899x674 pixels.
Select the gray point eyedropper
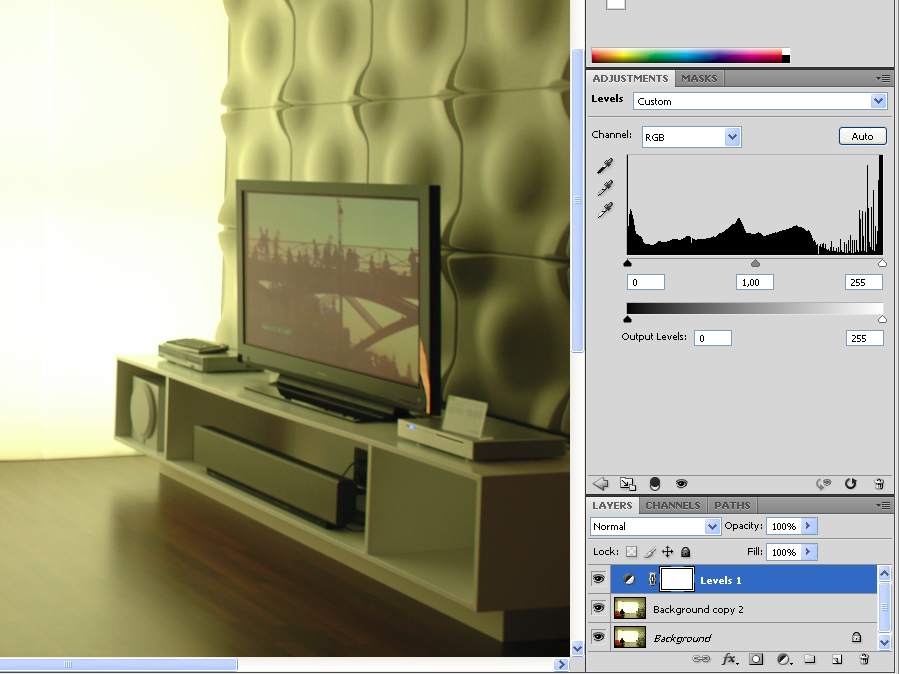pyautogui.click(x=605, y=188)
